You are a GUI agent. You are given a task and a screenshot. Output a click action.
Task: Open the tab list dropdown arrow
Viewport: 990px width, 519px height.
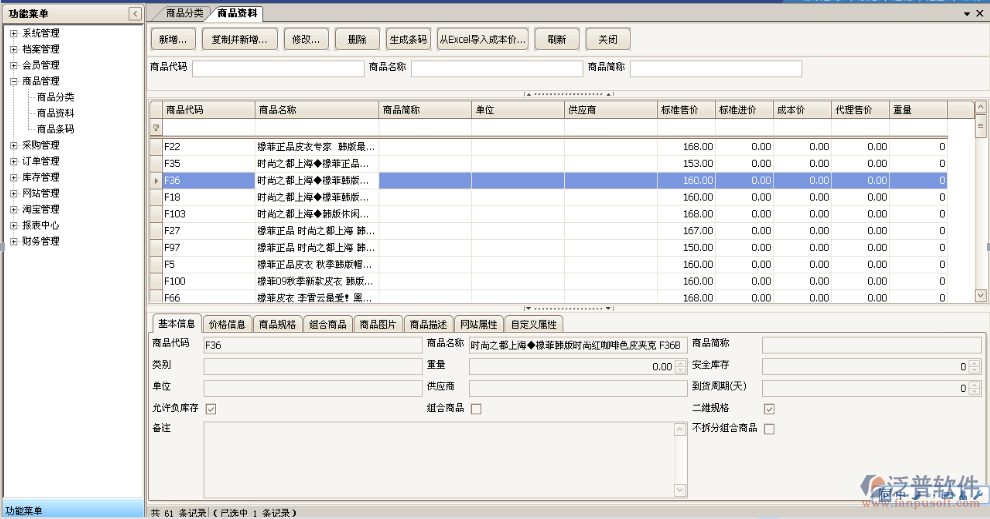click(x=966, y=14)
